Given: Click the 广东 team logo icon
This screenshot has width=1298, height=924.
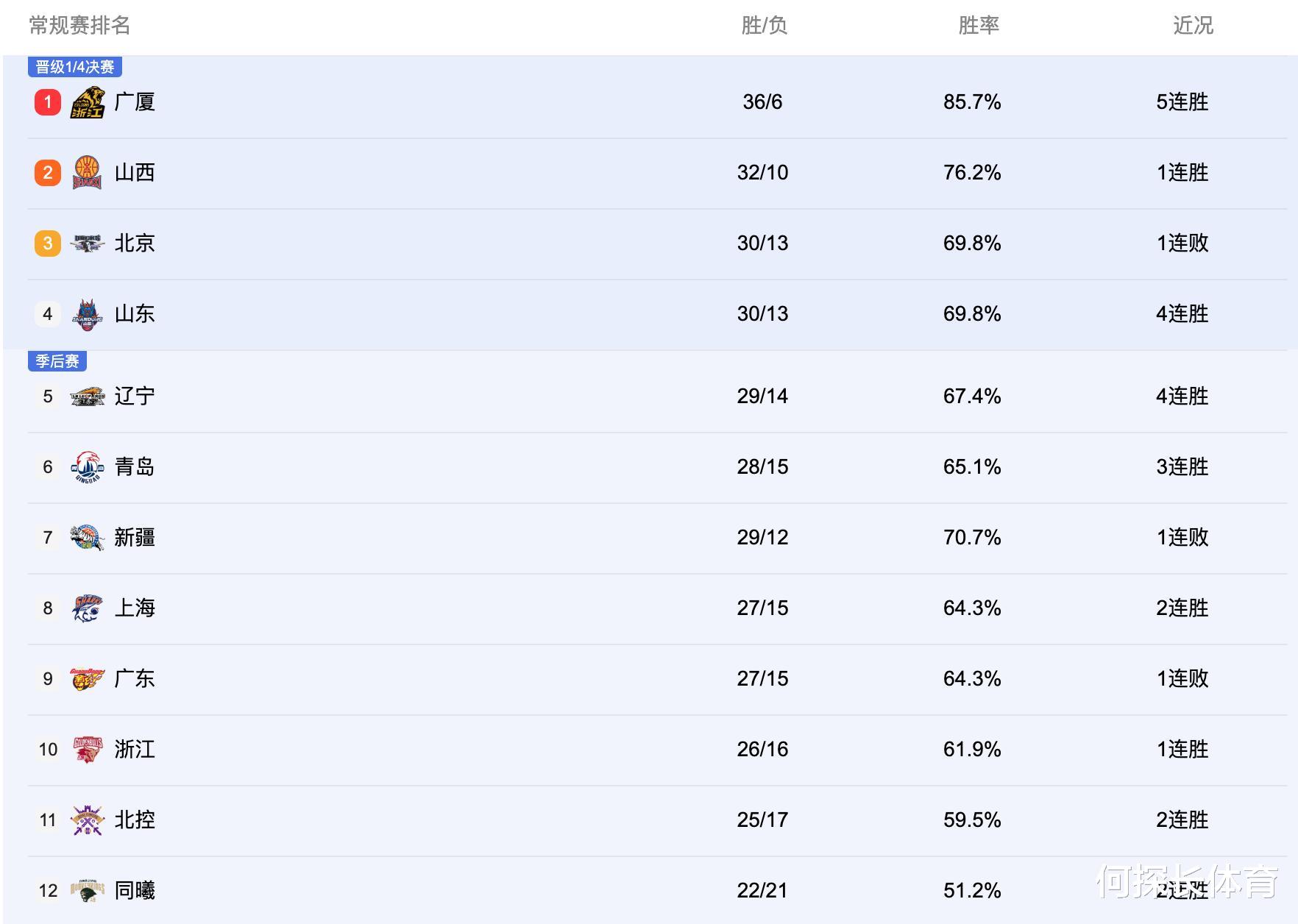Looking at the screenshot, I should (x=88, y=679).
